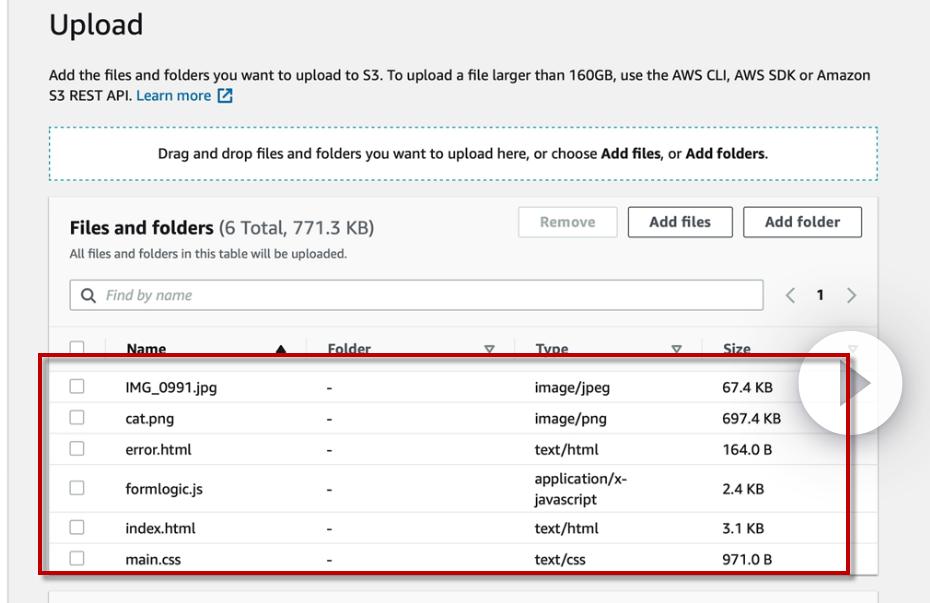Go to the previous page with the left chevron
930x603 pixels.
[789, 295]
